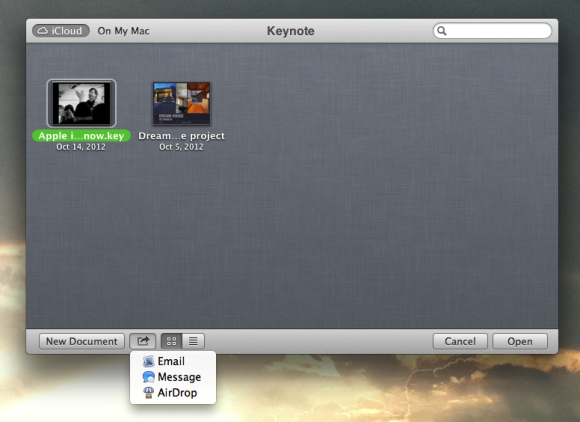Click the Mail stamp icon beside Email

click(x=148, y=361)
